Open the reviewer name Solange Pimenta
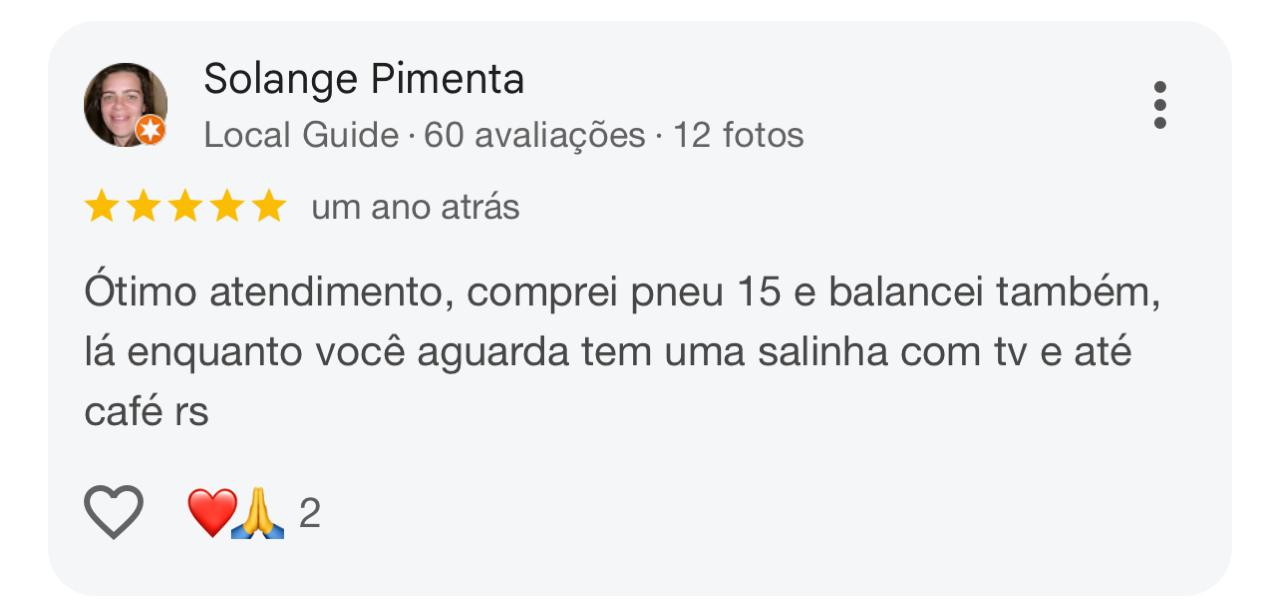The image size is (1280, 604). click(x=364, y=79)
